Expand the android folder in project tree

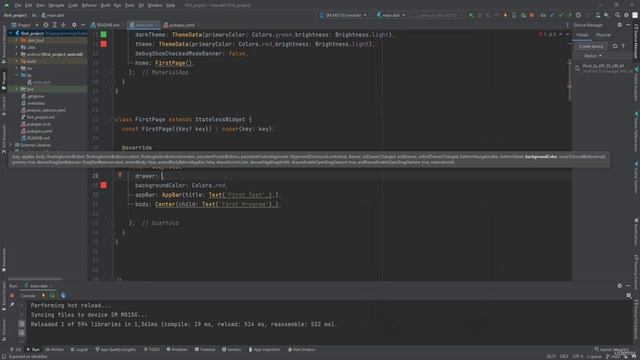pos(17,54)
